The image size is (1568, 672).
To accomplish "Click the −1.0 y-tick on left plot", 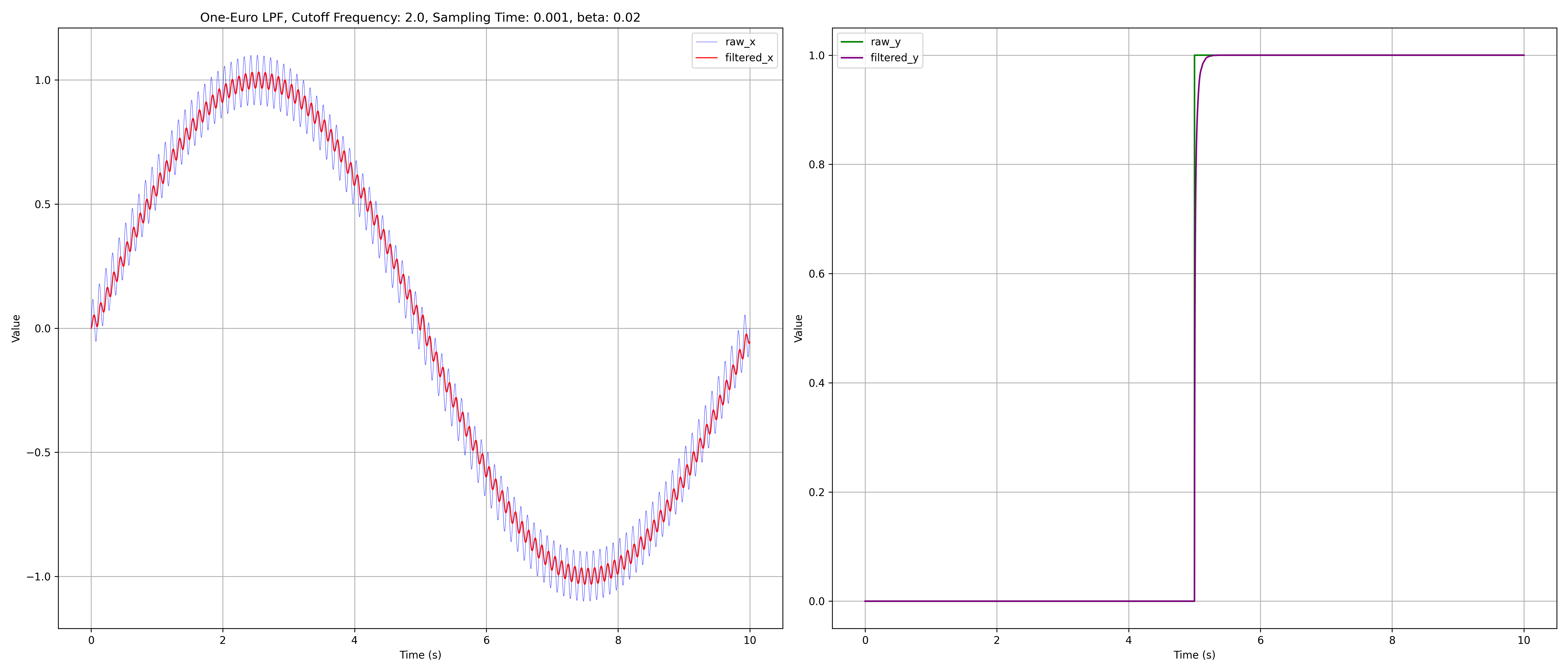I will [x=38, y=576].
